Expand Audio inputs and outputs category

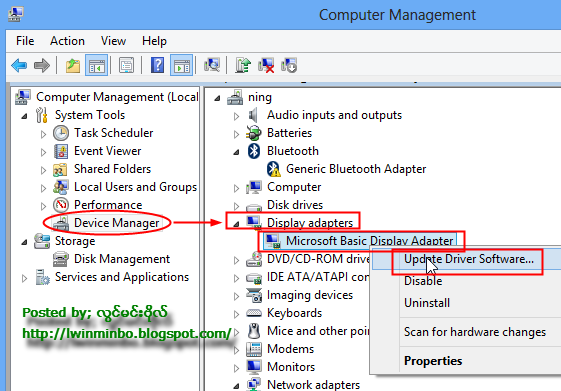(236, 116)
